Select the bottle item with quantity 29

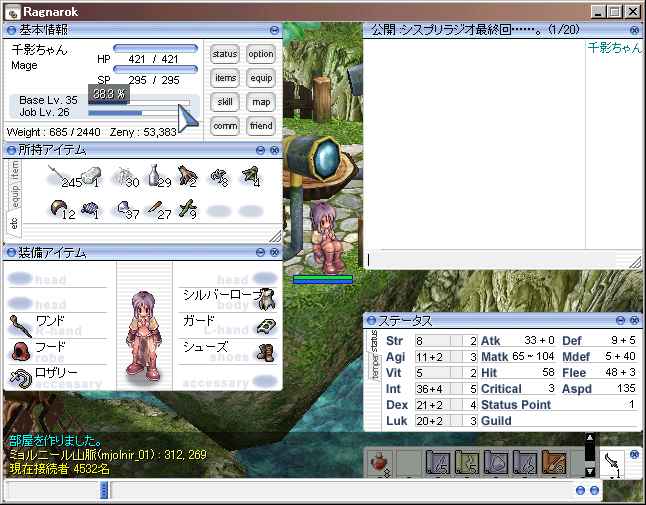pos(159,176)
